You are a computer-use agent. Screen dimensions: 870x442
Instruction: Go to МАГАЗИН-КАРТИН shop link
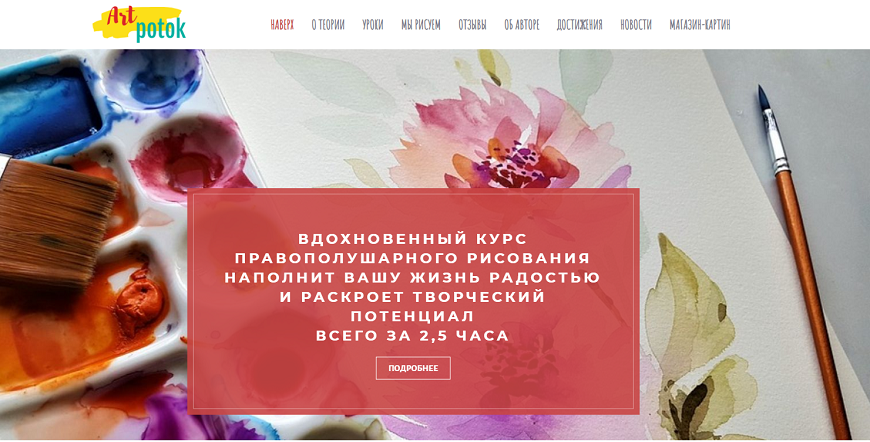[700, 25]
